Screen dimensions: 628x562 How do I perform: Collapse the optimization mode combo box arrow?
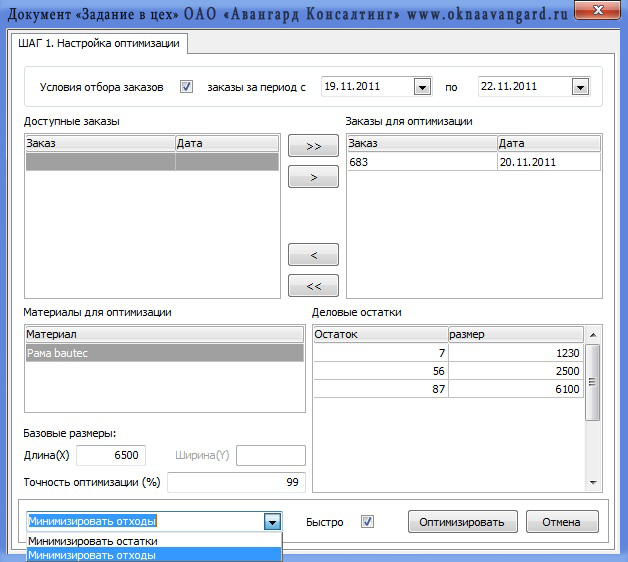click(x=271, y=521)
